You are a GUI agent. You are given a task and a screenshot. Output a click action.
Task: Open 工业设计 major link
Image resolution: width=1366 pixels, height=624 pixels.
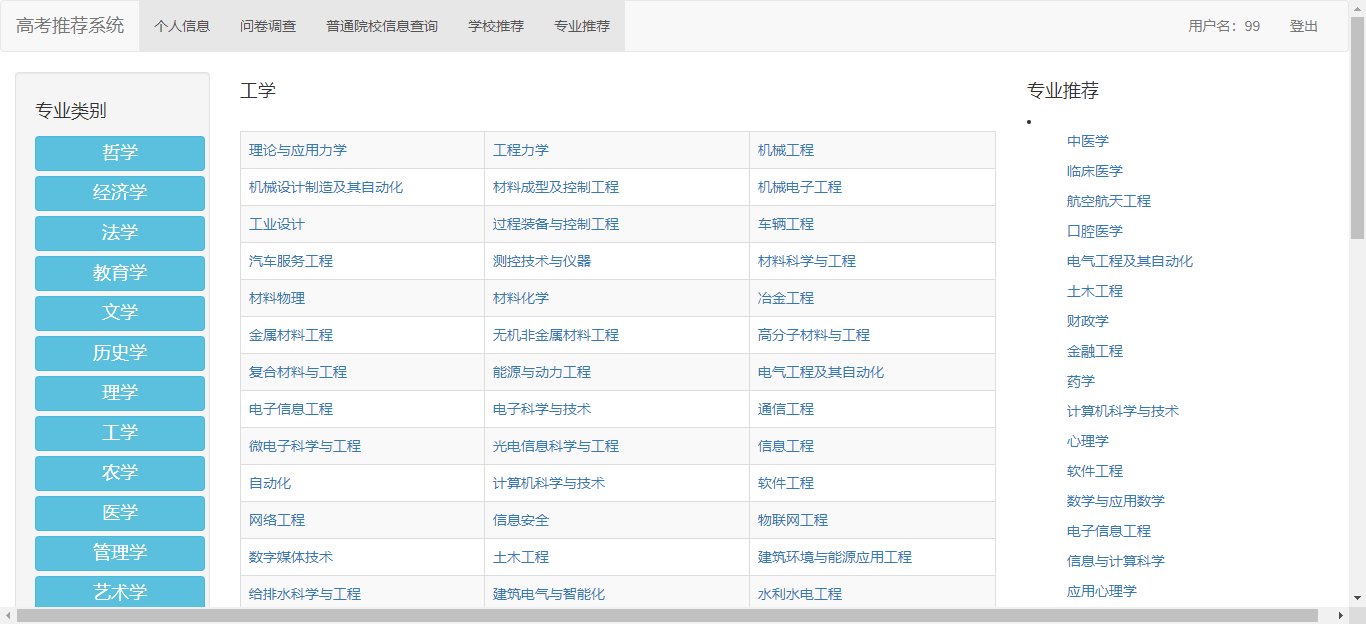pos(277,224)
